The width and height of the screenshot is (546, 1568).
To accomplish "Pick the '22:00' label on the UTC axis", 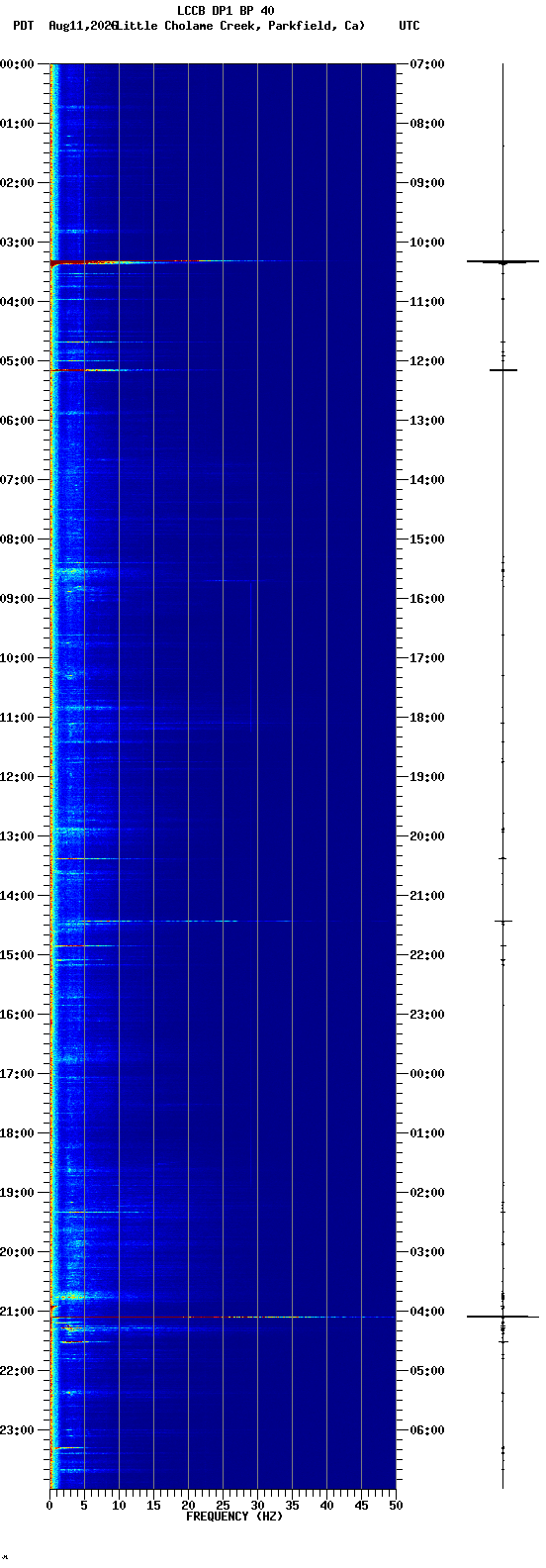I will (427, 955).
